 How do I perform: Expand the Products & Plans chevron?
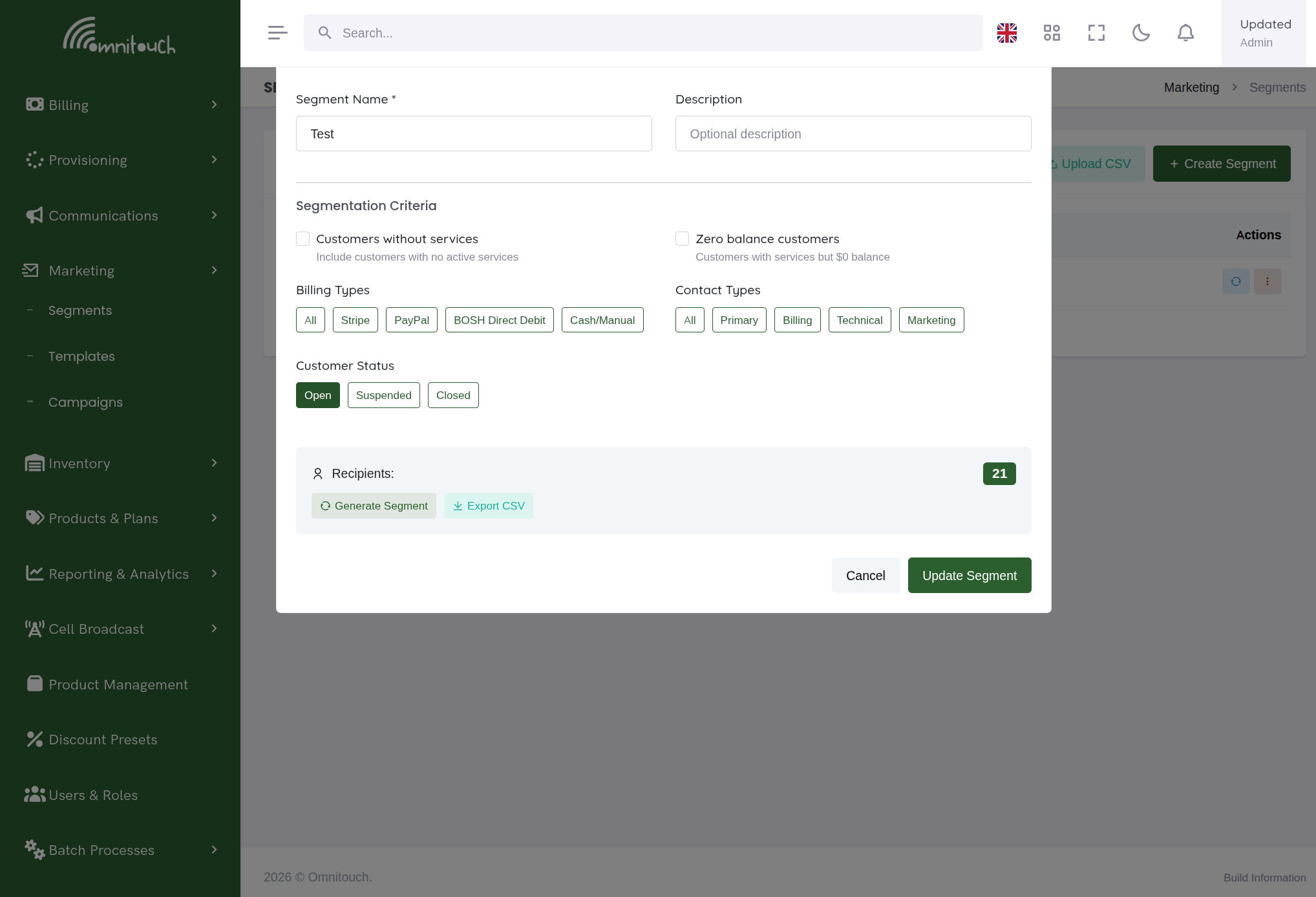[x=215, y=518]
